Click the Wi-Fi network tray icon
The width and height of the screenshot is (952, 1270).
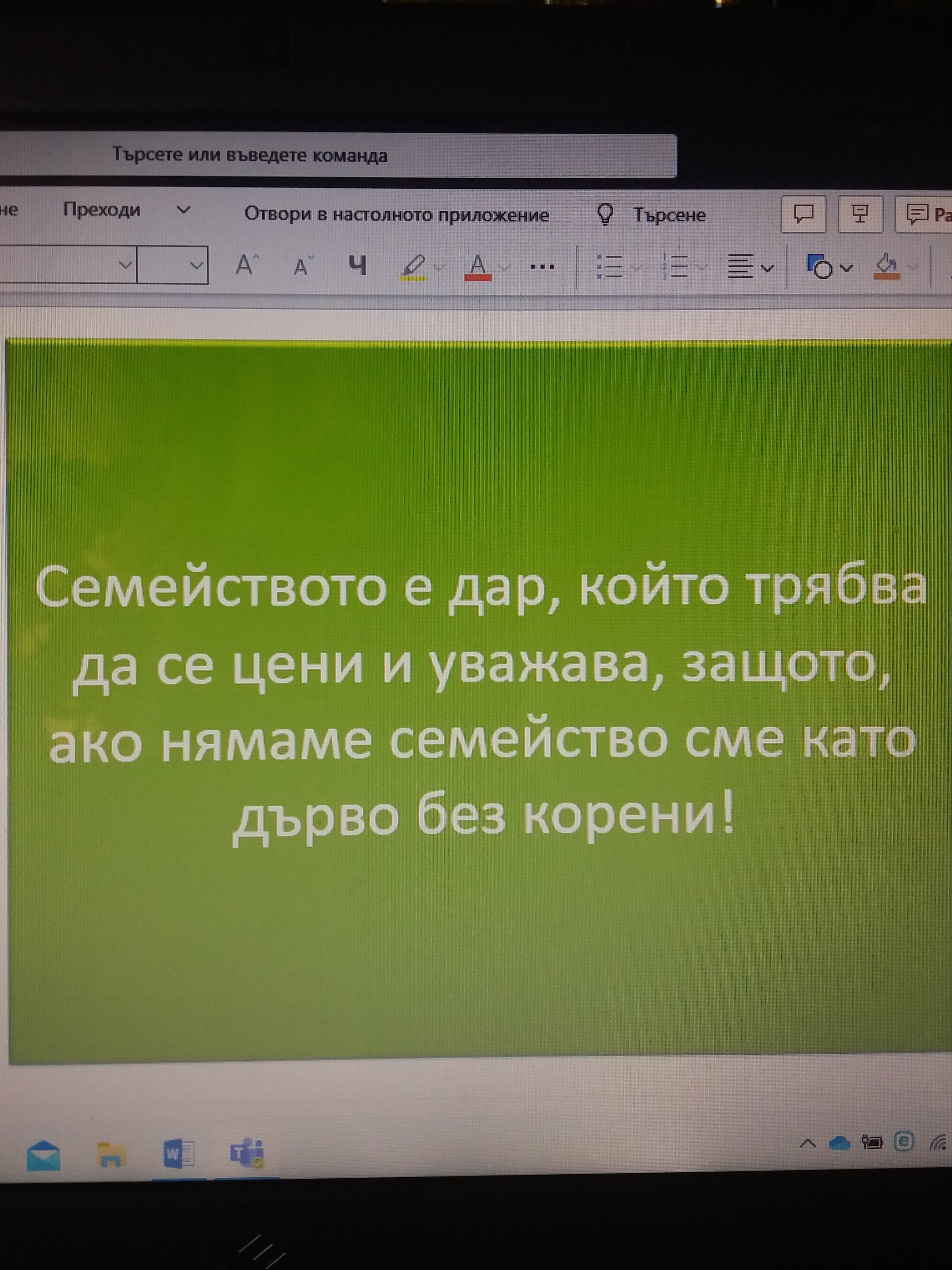tap(938, 1143)
